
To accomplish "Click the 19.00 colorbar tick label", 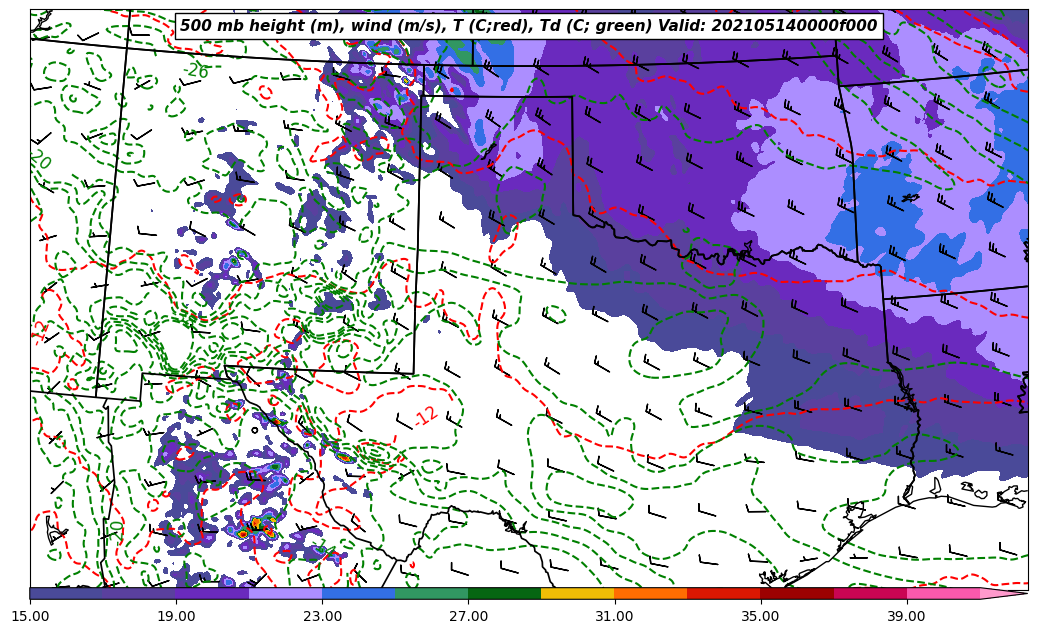I will tap(176, 617).
